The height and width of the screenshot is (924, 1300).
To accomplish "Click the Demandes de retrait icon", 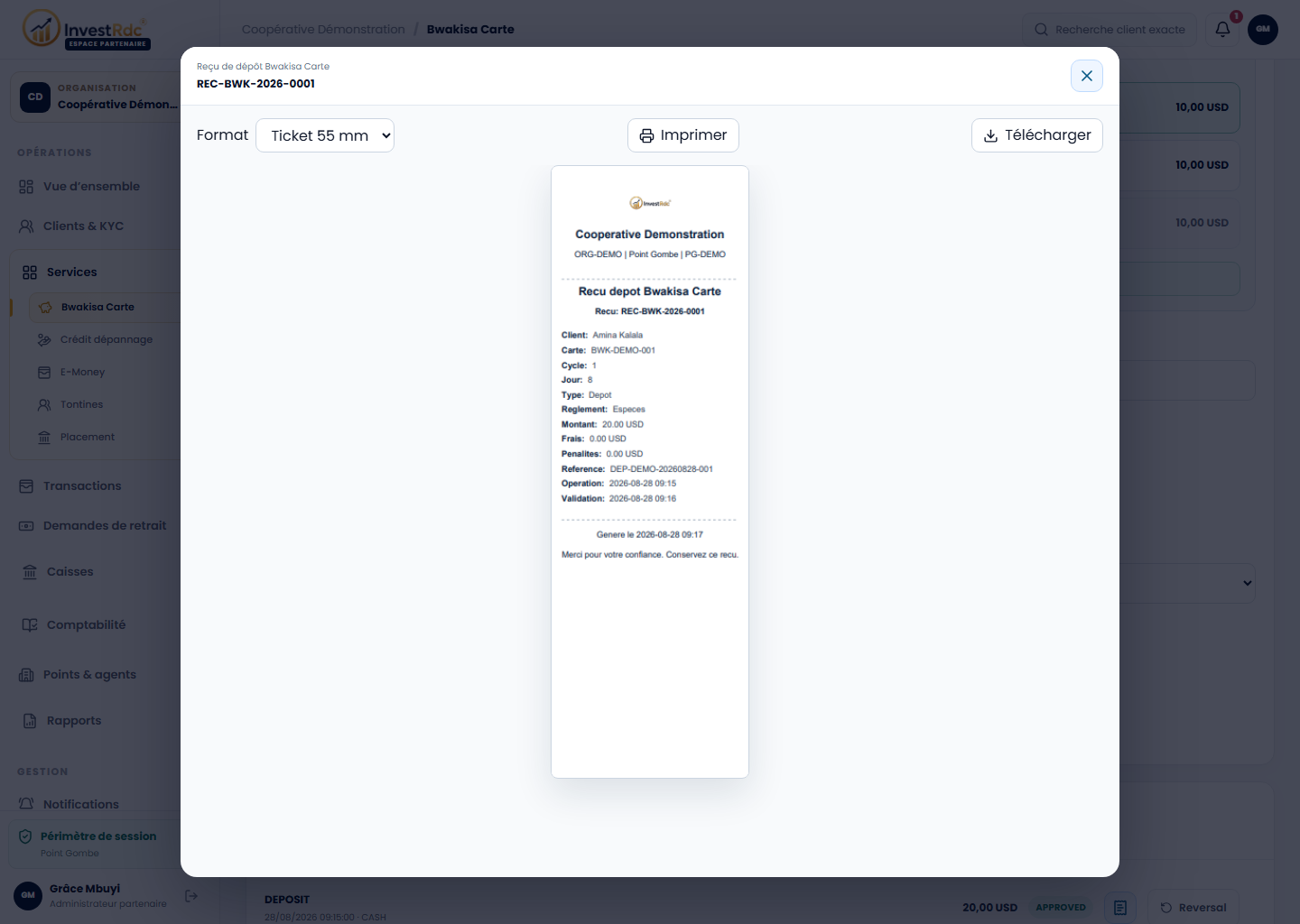I will [26, 525].
